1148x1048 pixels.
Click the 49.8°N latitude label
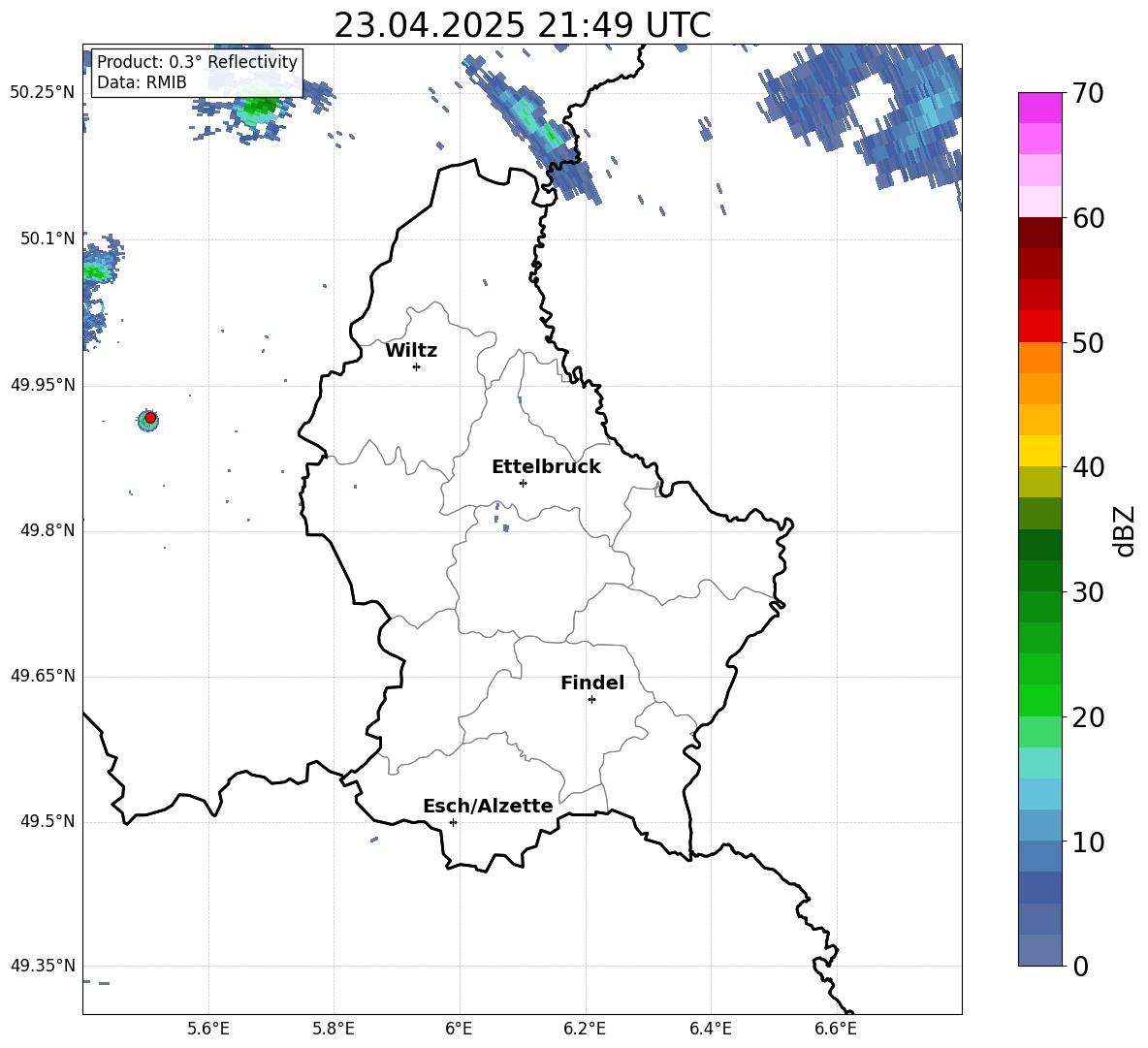[x=48, y=530]
